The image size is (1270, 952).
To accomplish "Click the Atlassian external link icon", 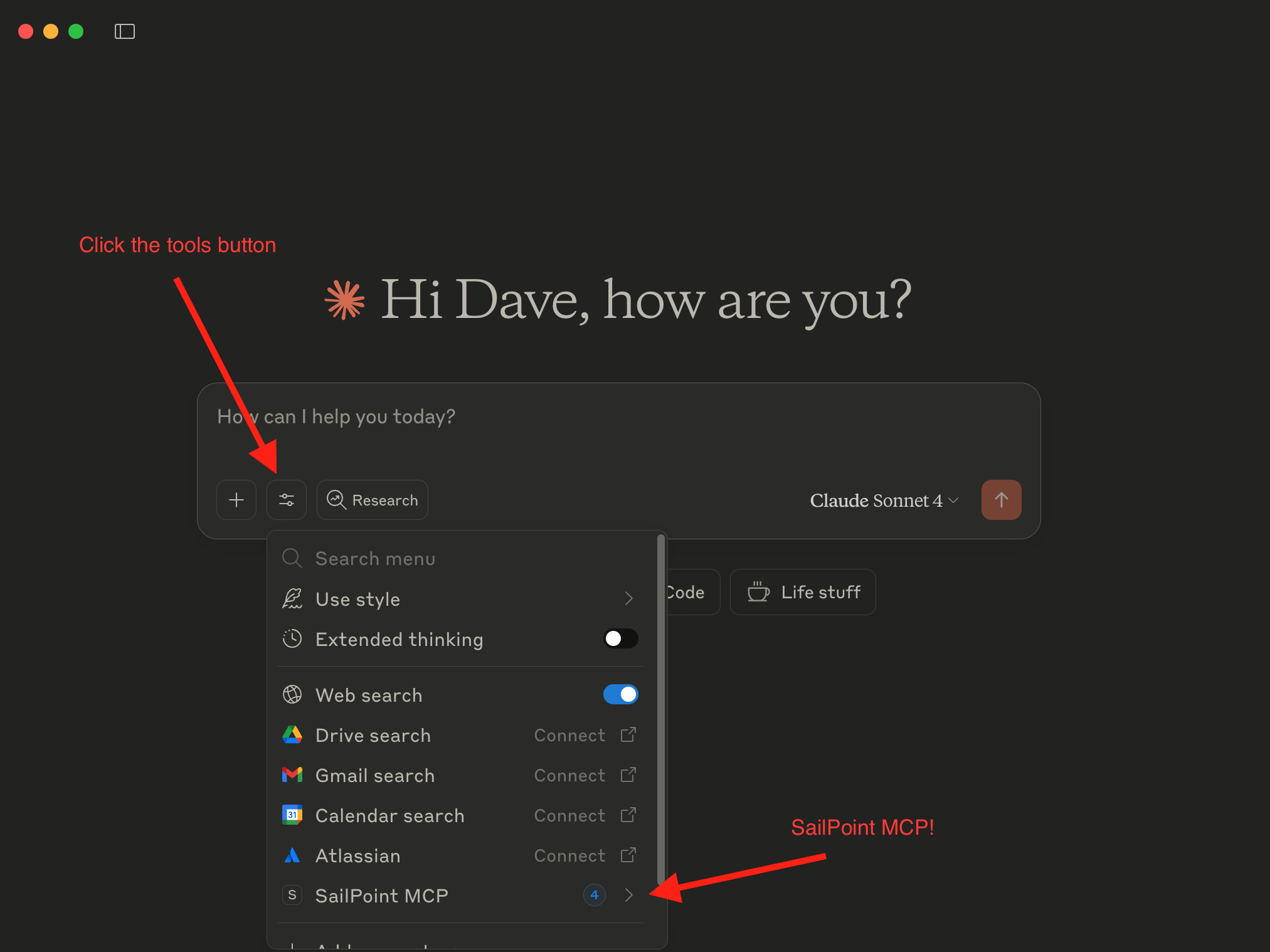I will click(628, 855).
